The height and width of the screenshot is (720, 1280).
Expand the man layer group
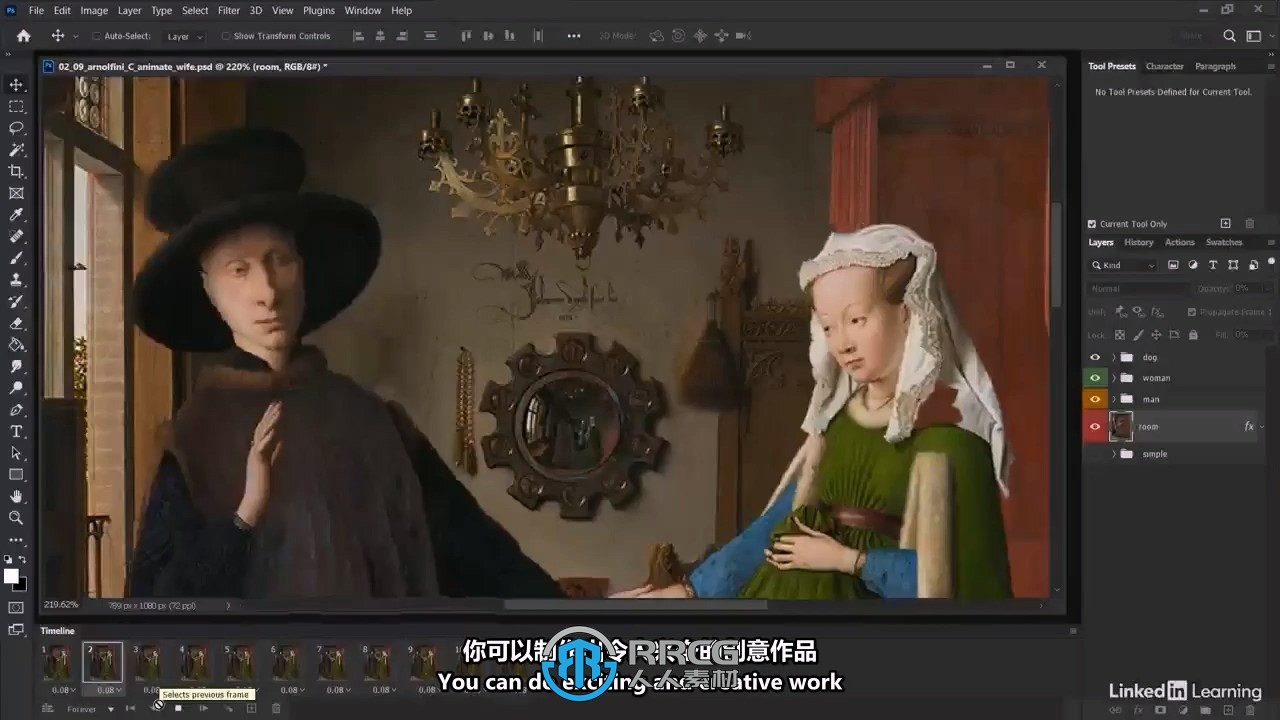pos(1114,399)
